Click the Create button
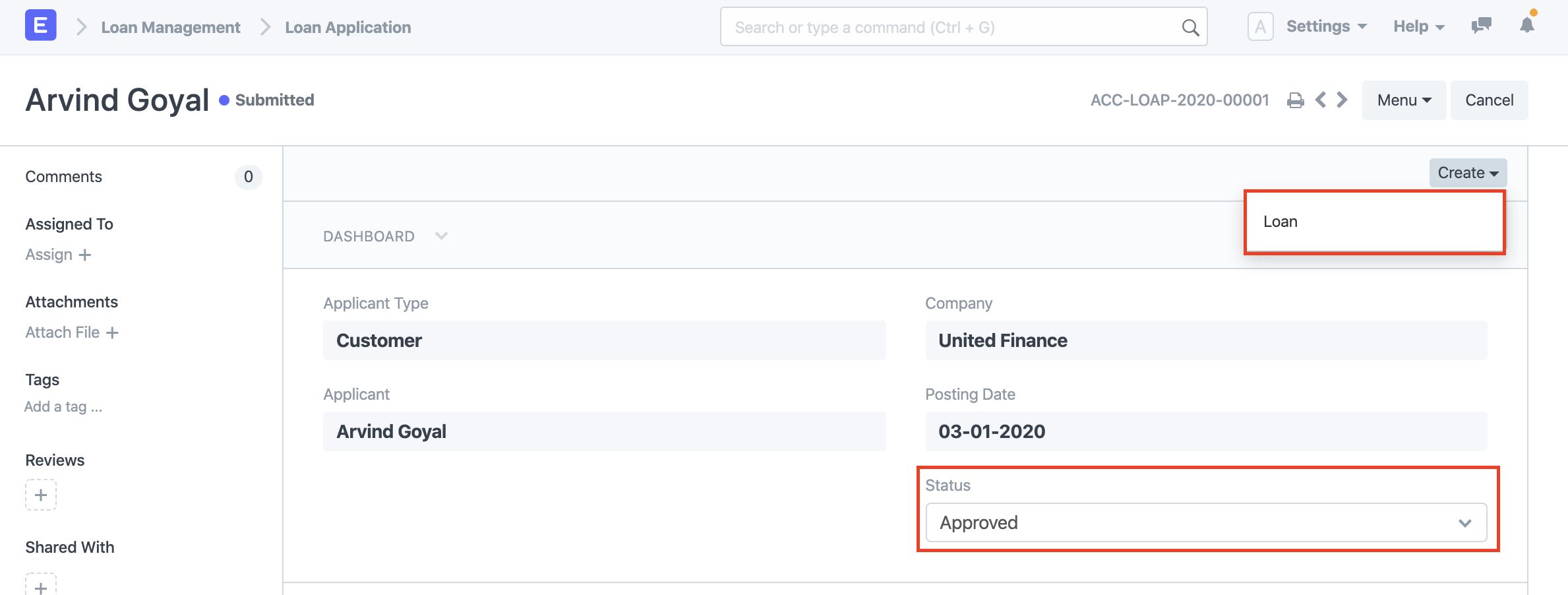The width and height of the screenshot is (1568, 595). [1468, 173]
